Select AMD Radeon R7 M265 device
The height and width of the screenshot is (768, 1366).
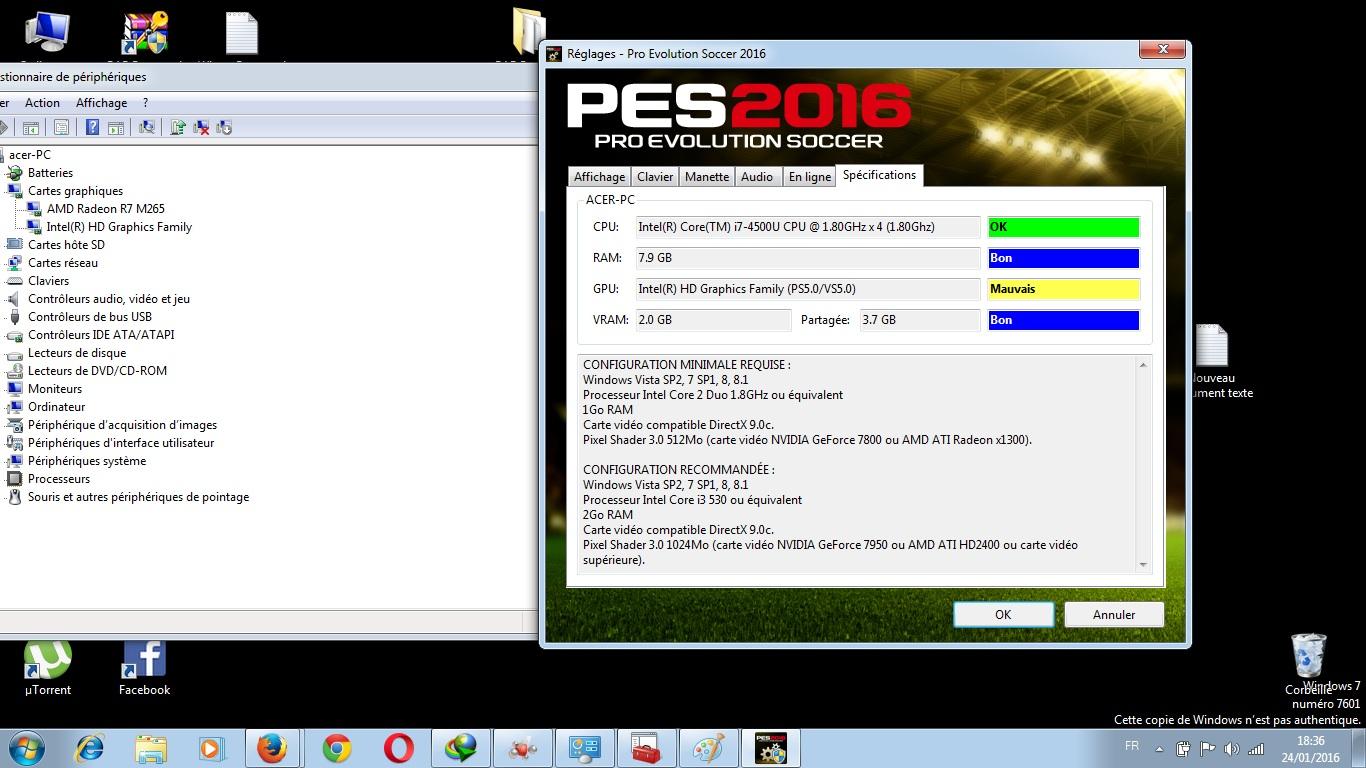click(x=105, y=209)
